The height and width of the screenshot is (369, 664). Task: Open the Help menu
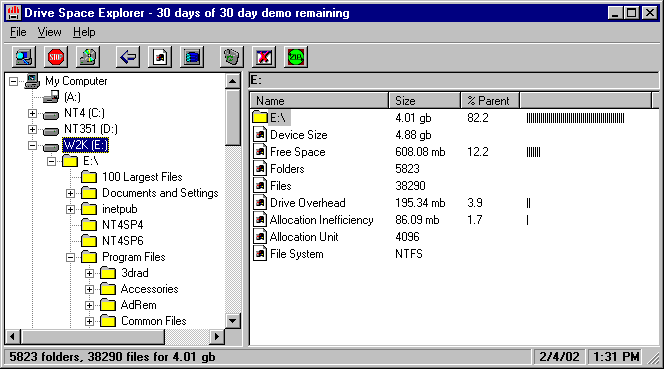pyautogui.click(x=84, y=32)
